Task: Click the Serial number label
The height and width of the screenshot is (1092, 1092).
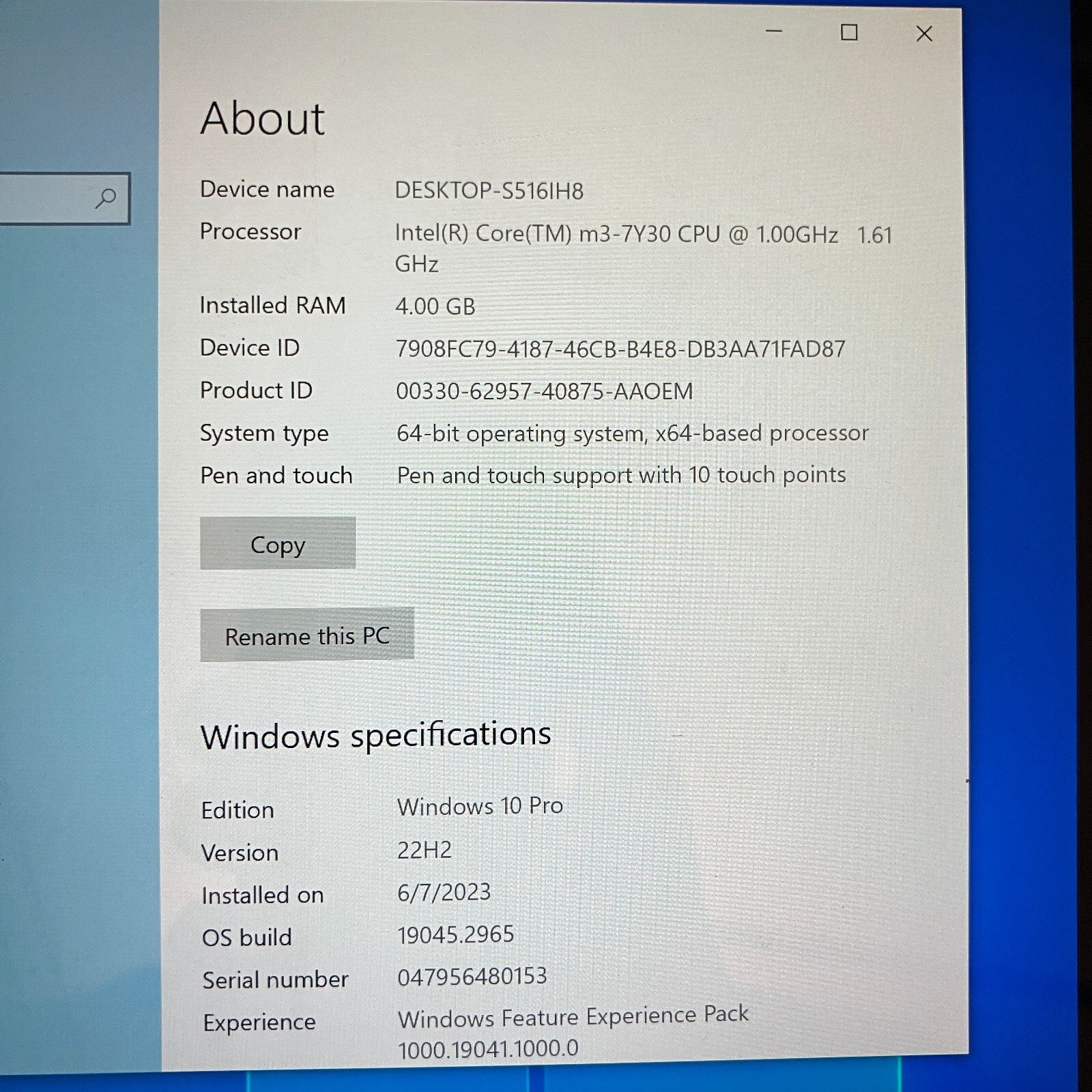Action: tap(276, 980)
